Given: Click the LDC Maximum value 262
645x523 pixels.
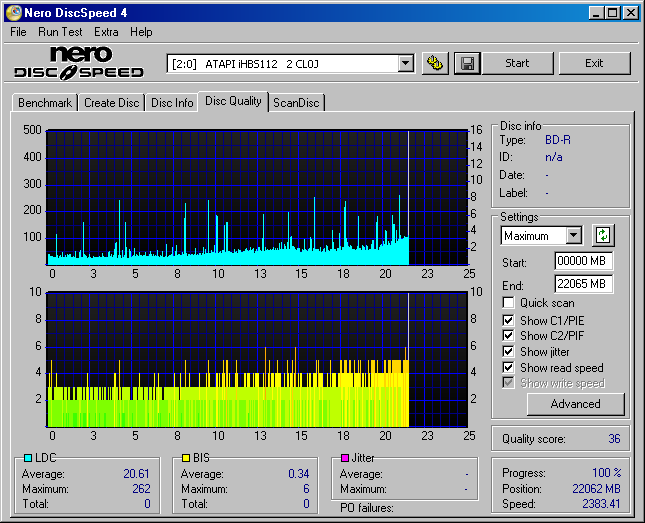Looking at the screenshot, I should [141, 489].
